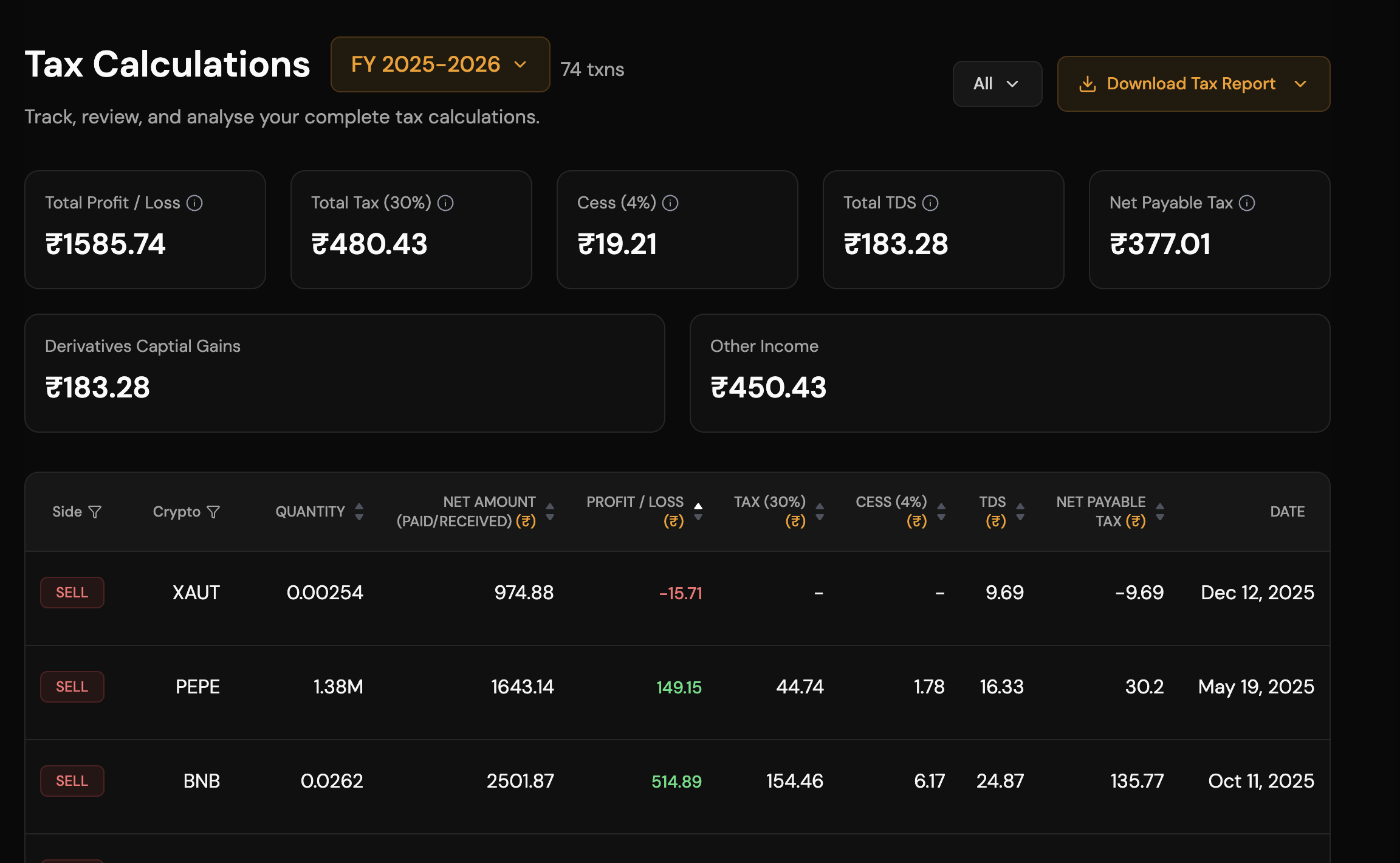
Task: Click the Tax Calculations page heading
Action: point(167,64)
